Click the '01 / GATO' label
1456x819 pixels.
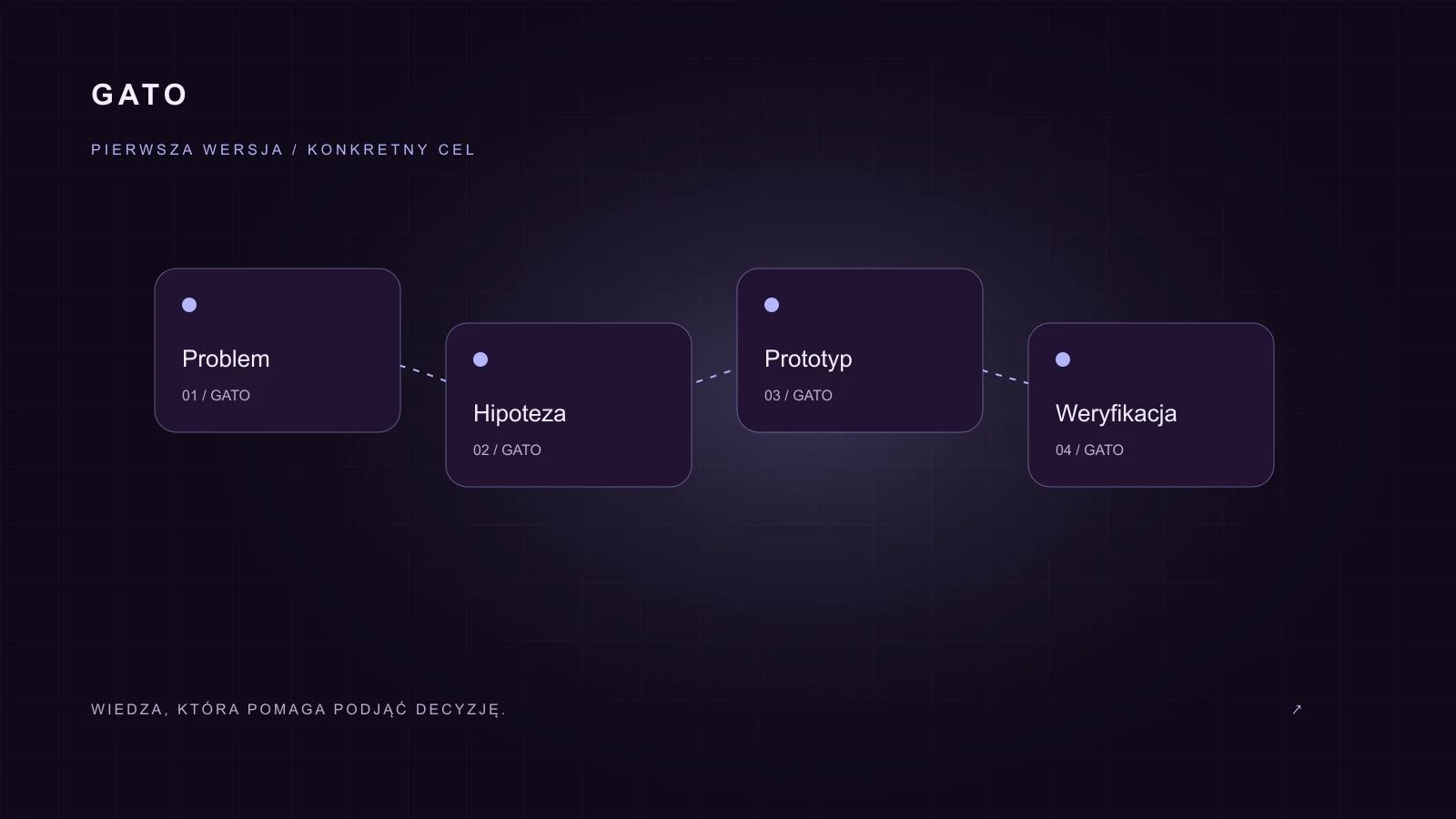216,395
